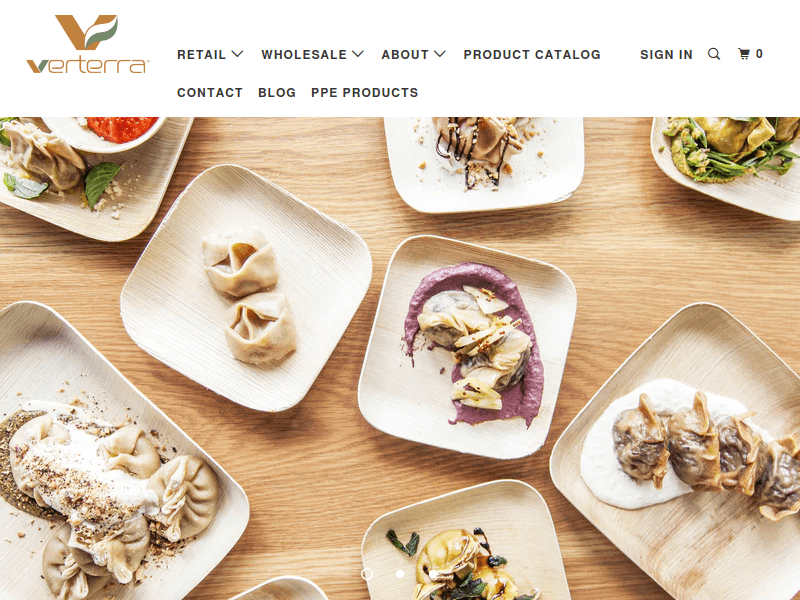
Task: Expand the Retail dropdown menu
Action: (x=210, y=55)
